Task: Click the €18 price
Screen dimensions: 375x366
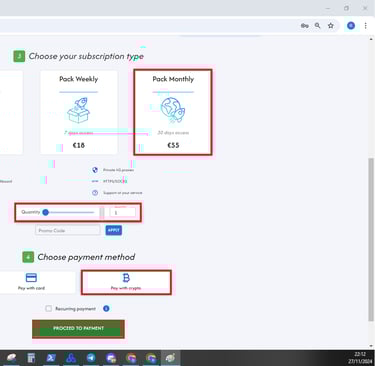Action: (x=79, y=145)
